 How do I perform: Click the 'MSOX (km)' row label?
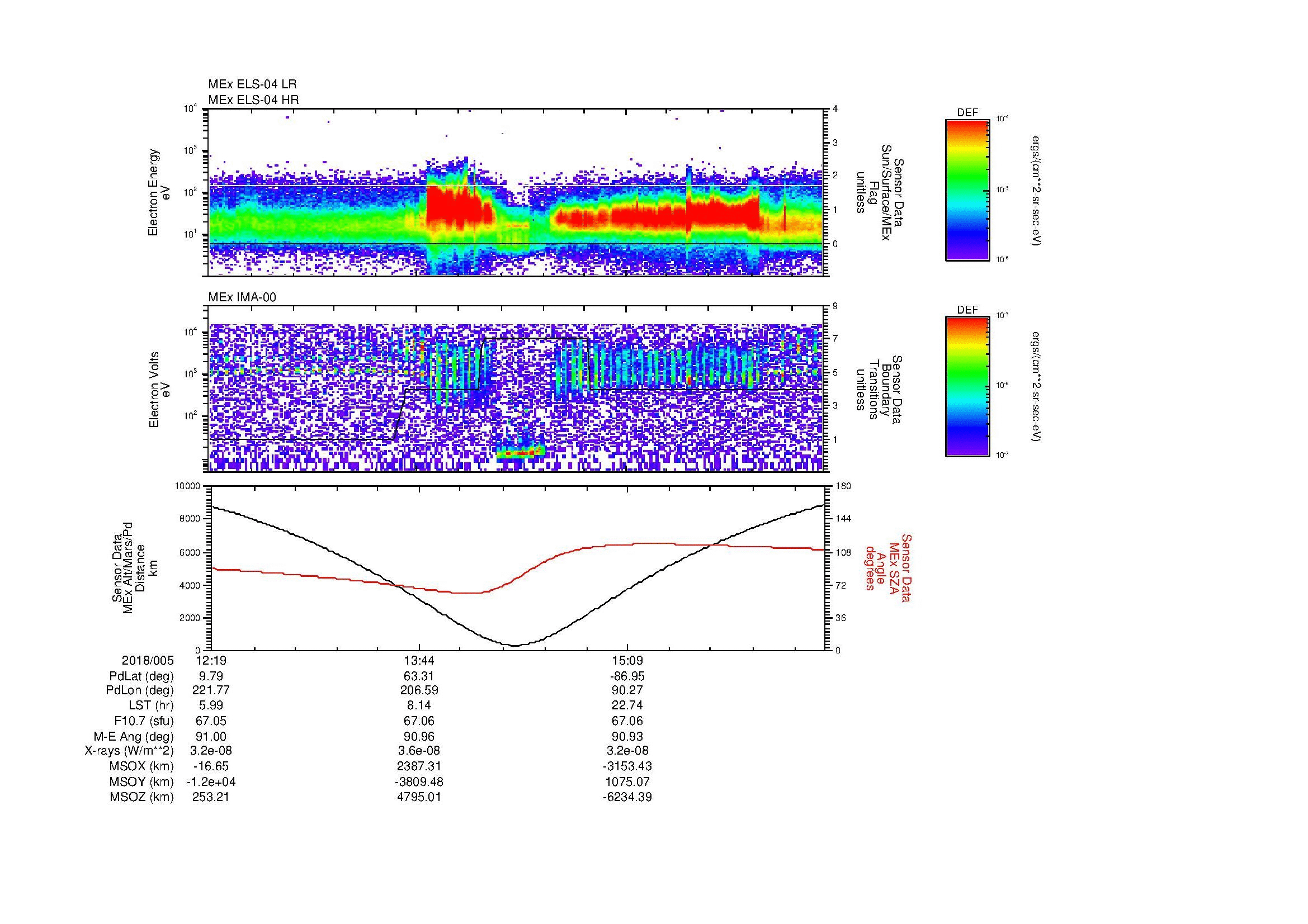click(141, 766)
